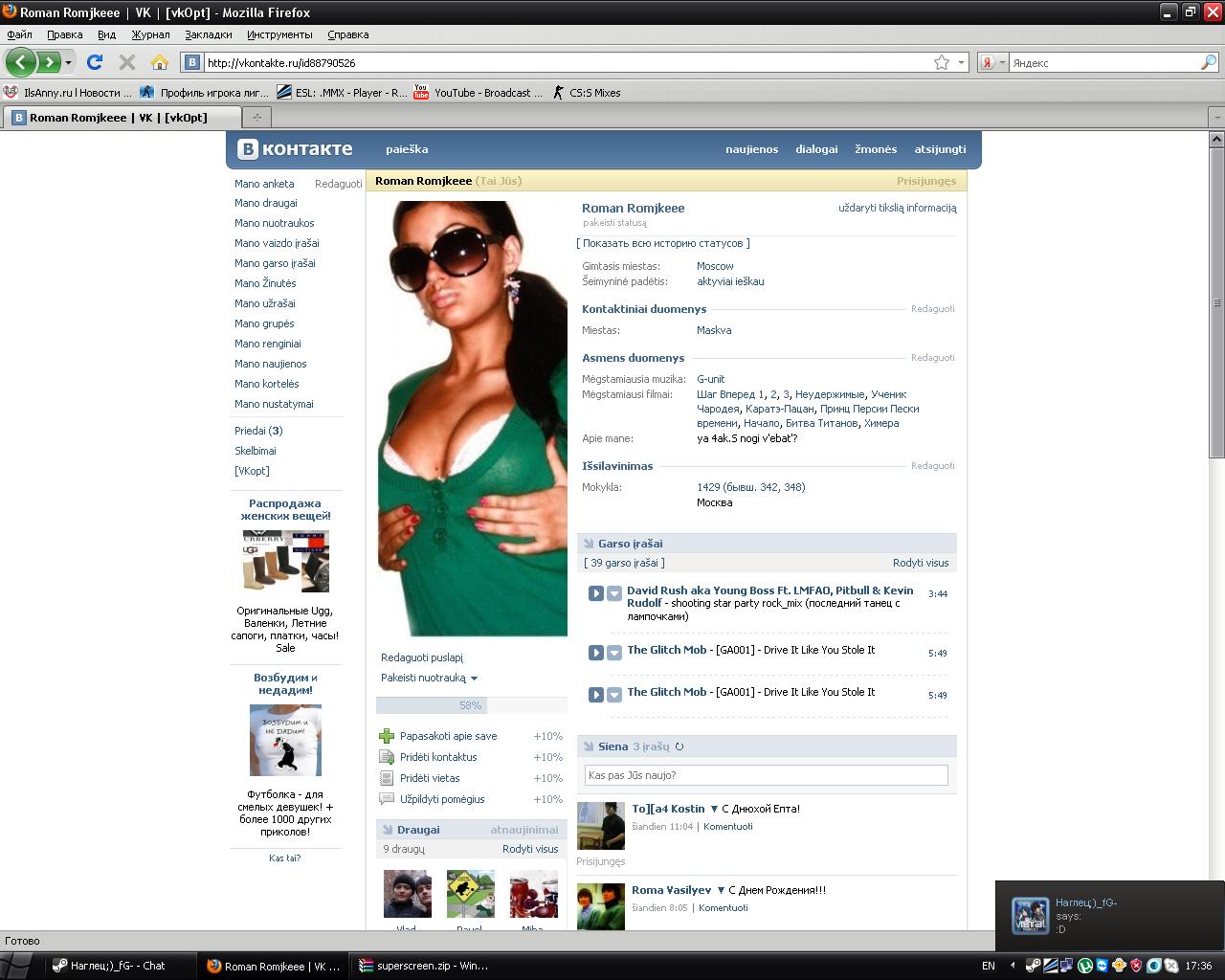Click Показать всю историю статусов link

click(x=663, y=243)
